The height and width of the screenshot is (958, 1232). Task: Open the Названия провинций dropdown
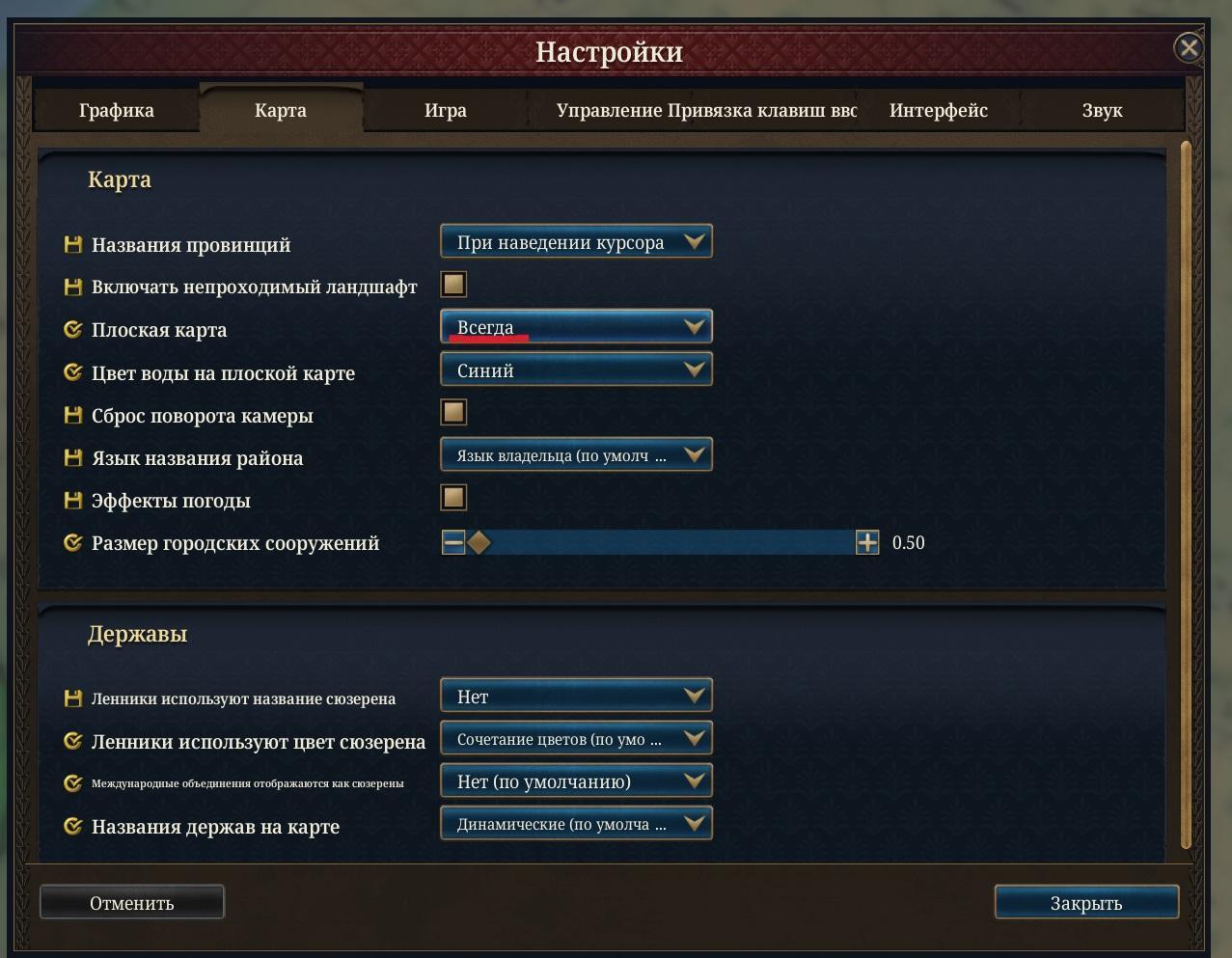pos(576,242)
